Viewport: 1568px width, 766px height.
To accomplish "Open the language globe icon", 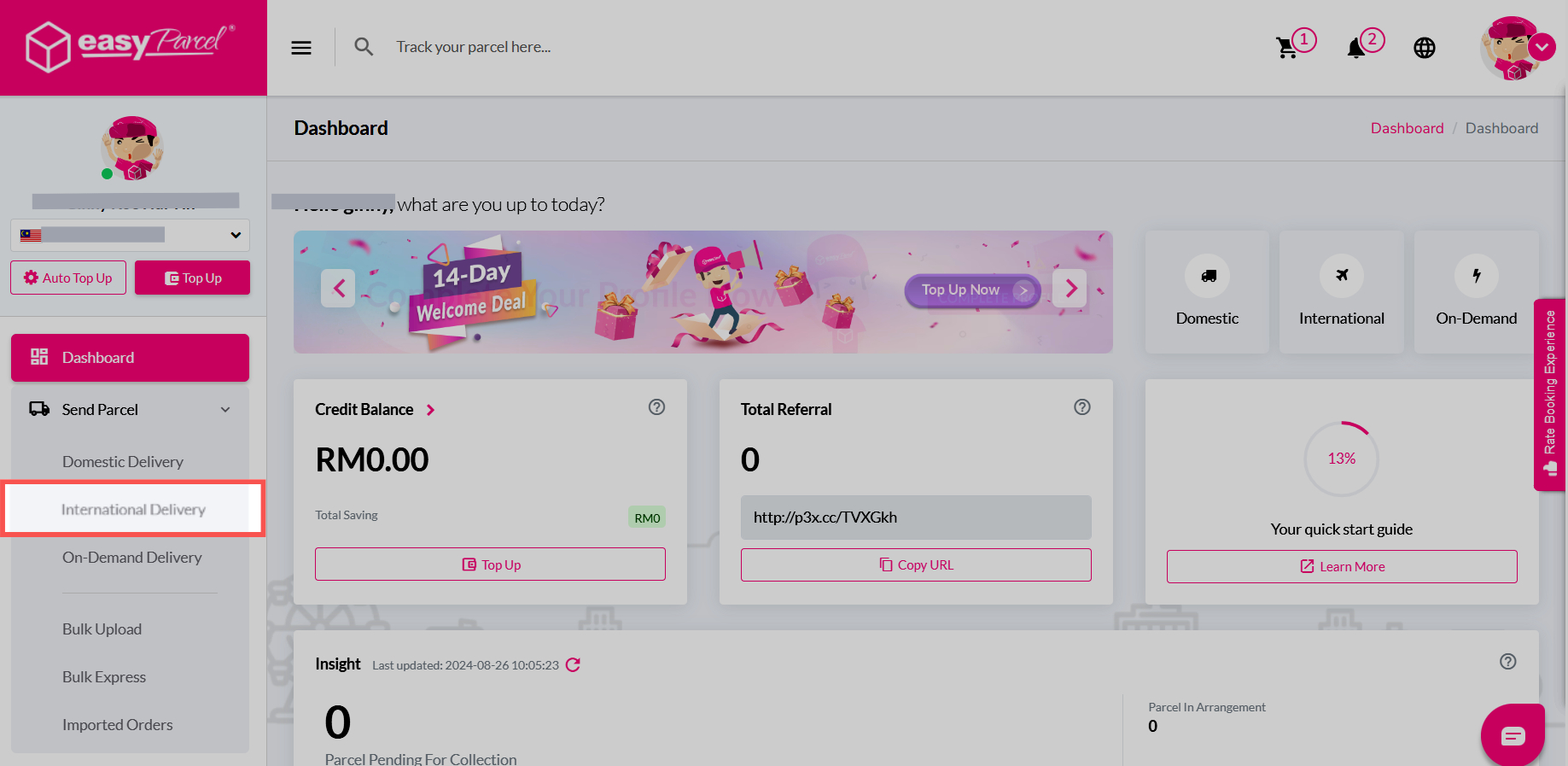I will pos(1425,48).
